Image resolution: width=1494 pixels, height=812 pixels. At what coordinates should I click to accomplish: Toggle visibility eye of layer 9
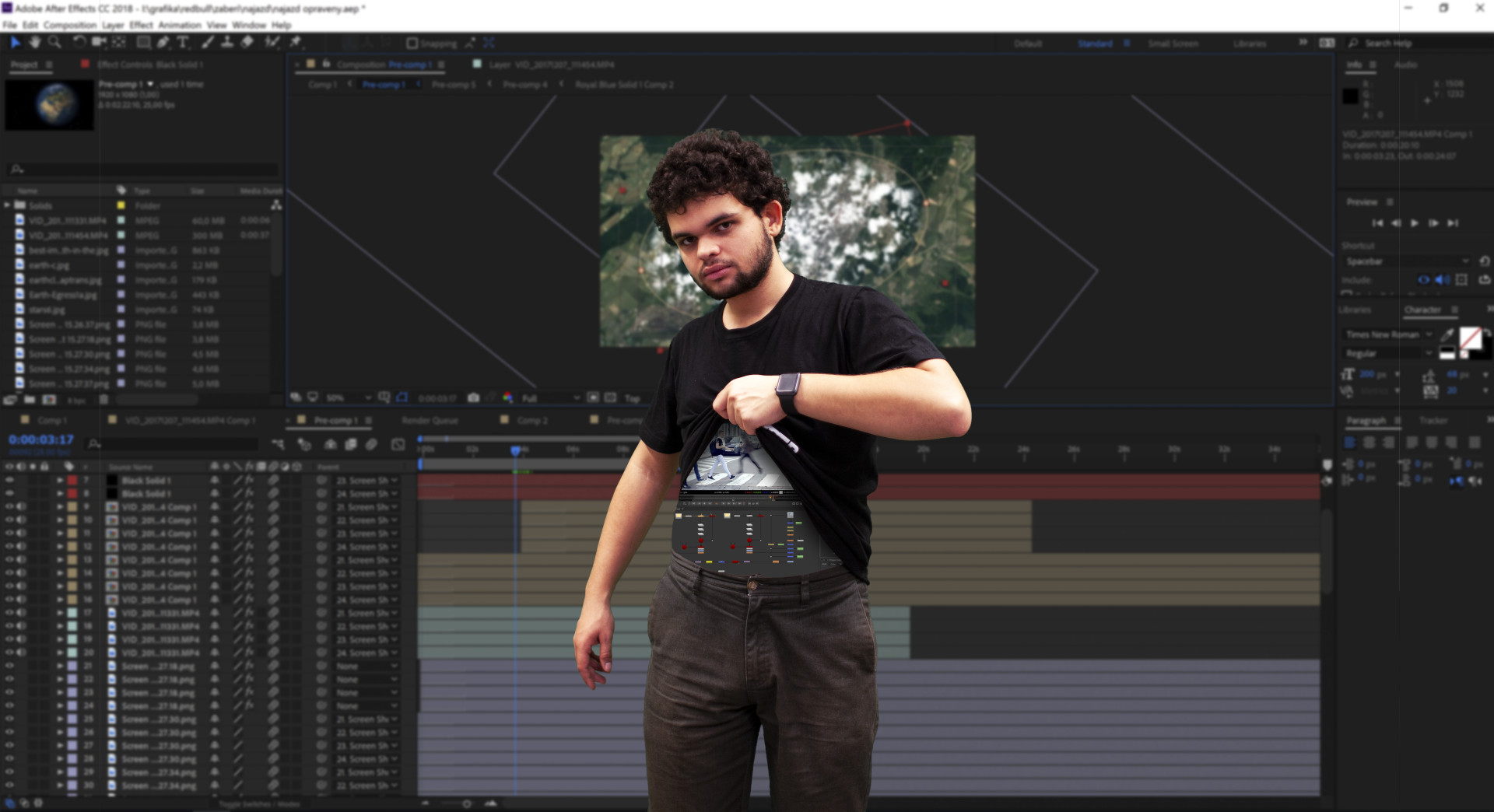coord(9,507)
